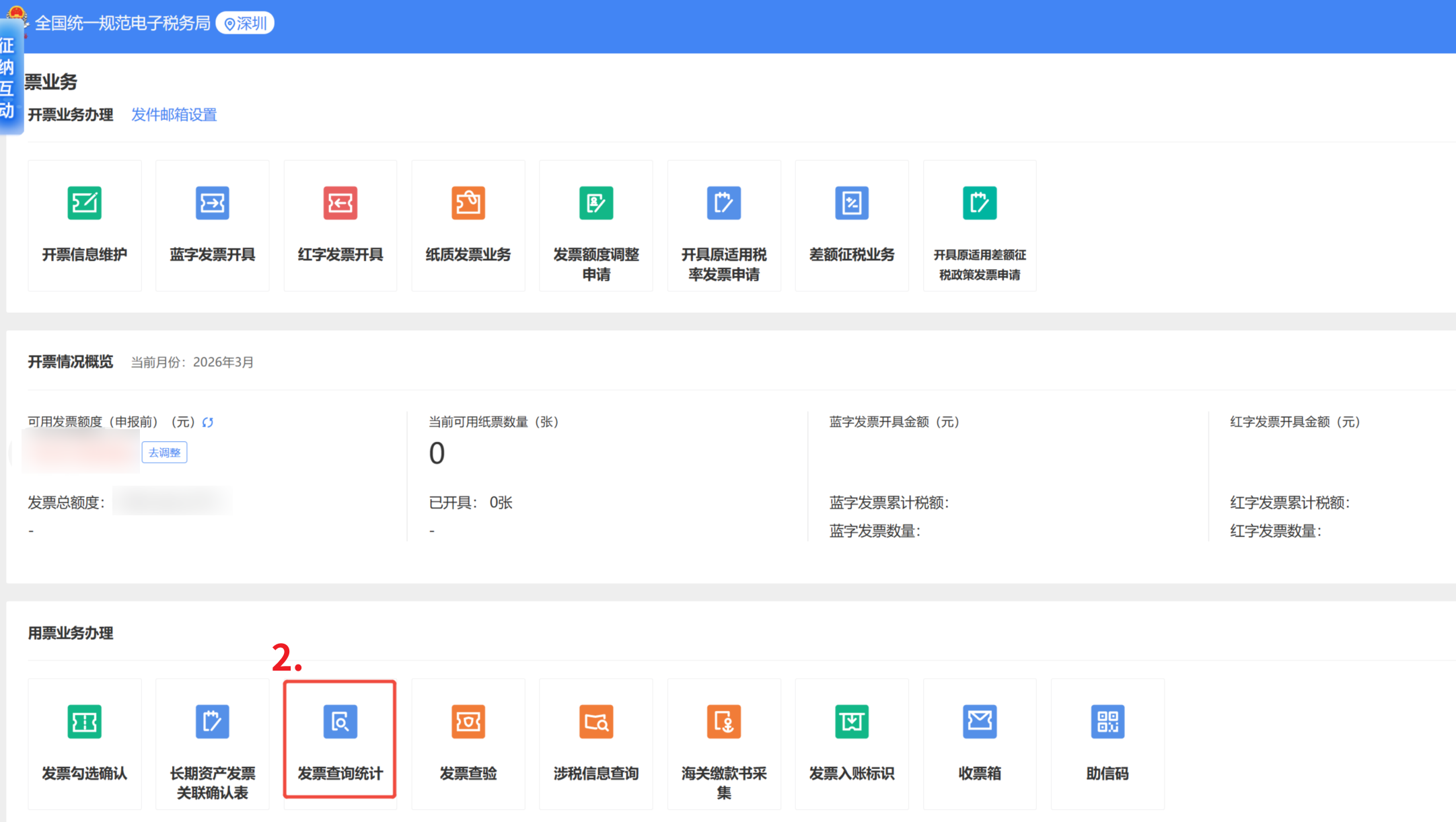Open 开票信息维护 icon

84,203
